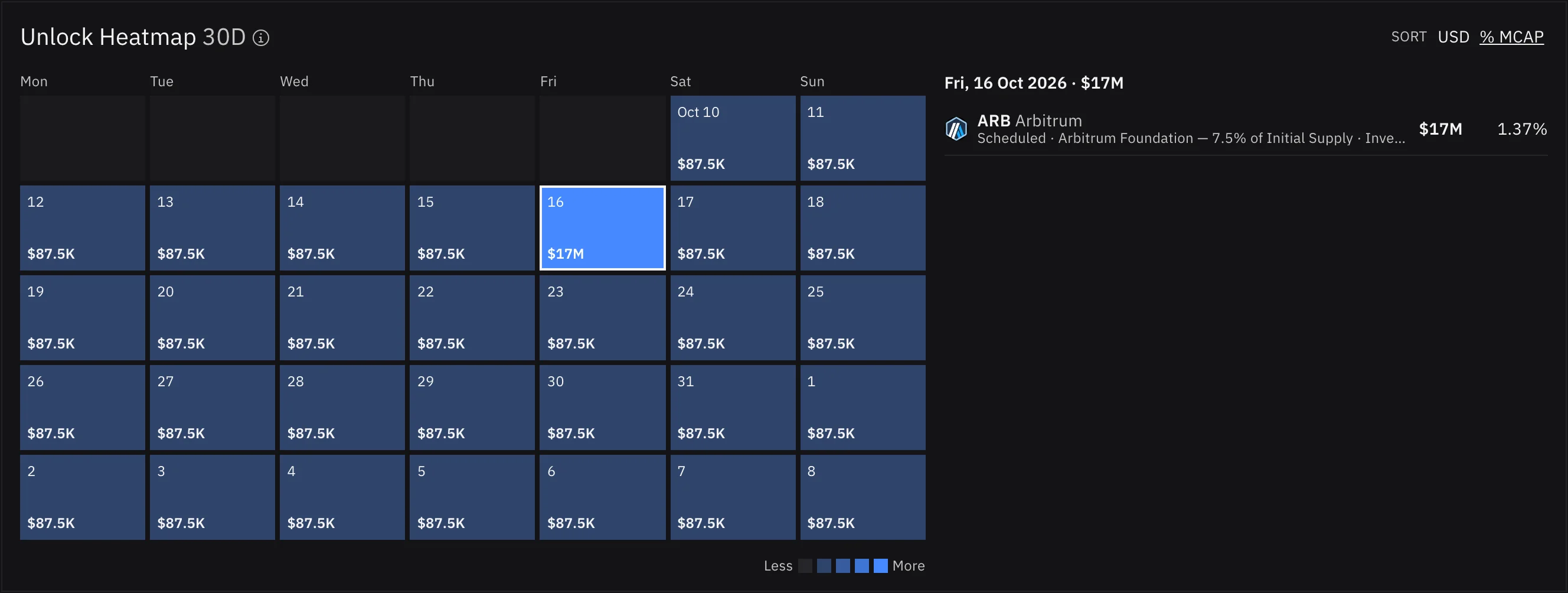Select day 31 heatmap cell
This screenshot has height=593, width=1568.
click(x=733, y=408)
